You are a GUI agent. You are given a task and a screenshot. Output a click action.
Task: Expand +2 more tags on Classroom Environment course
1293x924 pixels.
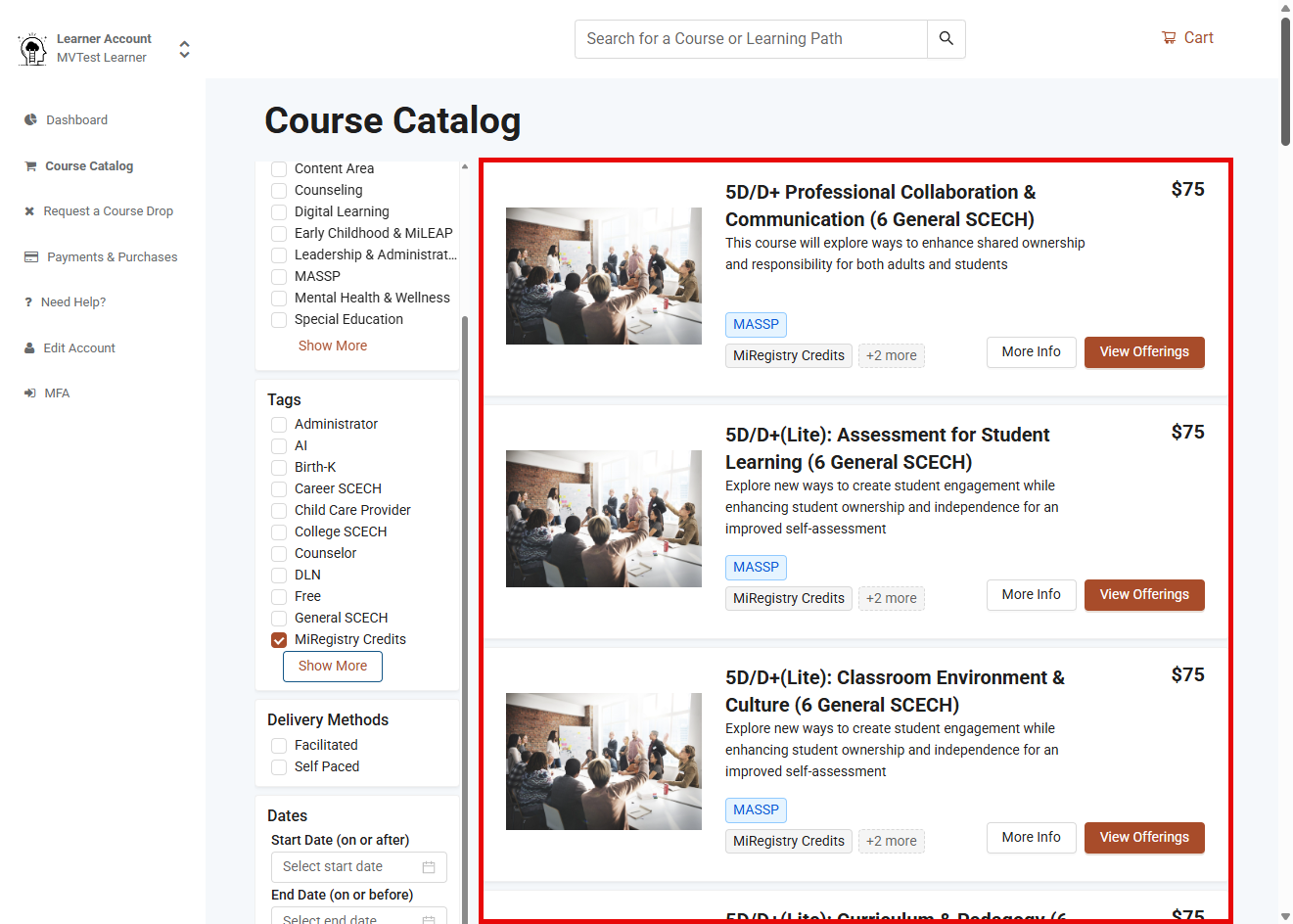892,842
